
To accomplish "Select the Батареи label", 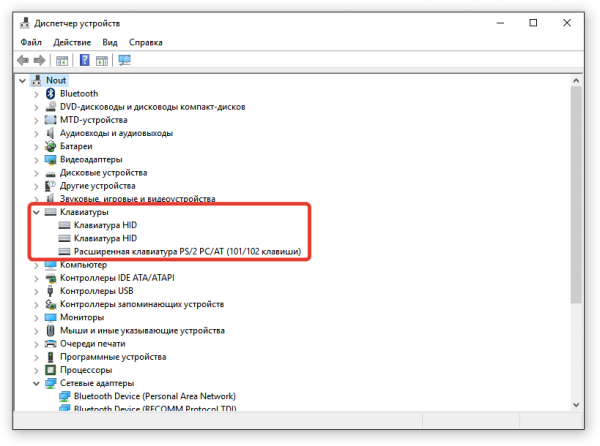I will pyautogui.click(x=76, y=146).
